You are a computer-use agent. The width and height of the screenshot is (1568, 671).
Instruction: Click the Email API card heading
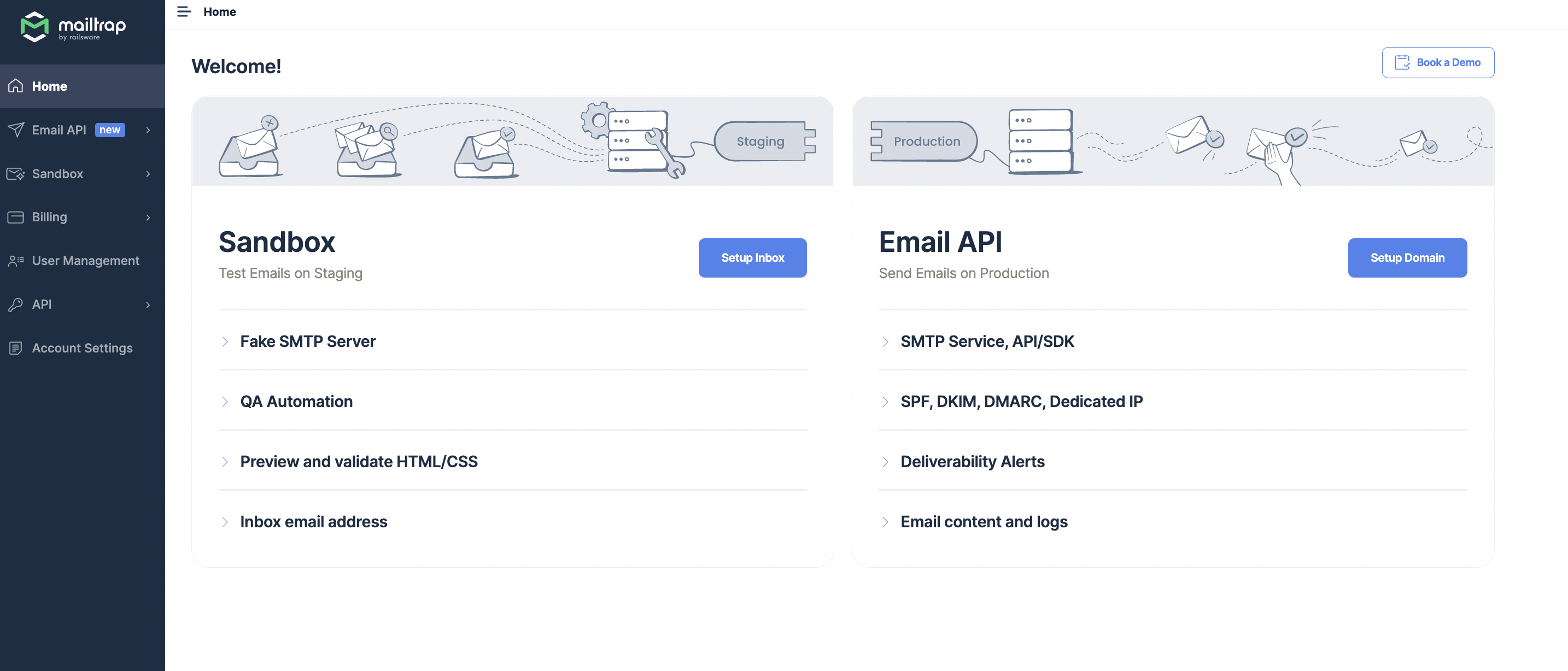(940, 242)
